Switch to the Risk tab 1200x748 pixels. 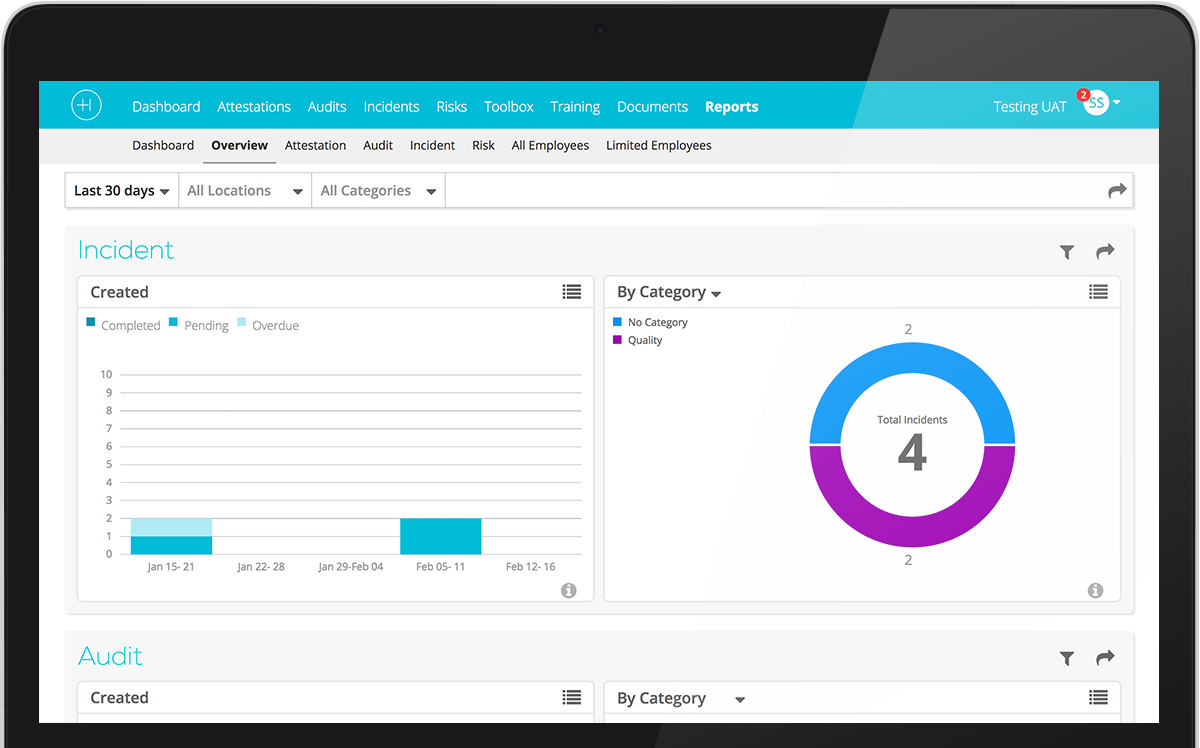[483, 145]
